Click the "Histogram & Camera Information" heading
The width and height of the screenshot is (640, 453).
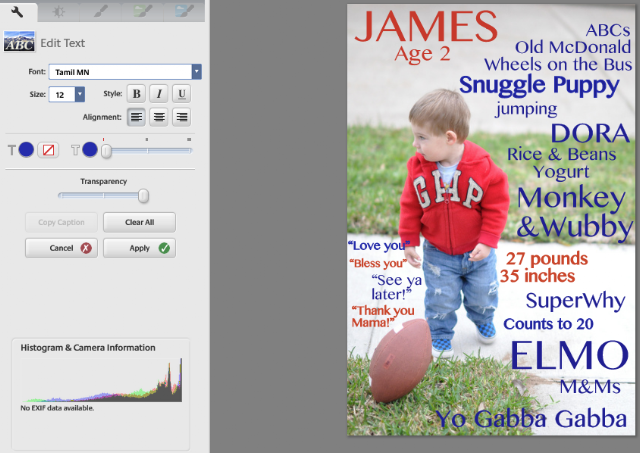click(88, 348)
